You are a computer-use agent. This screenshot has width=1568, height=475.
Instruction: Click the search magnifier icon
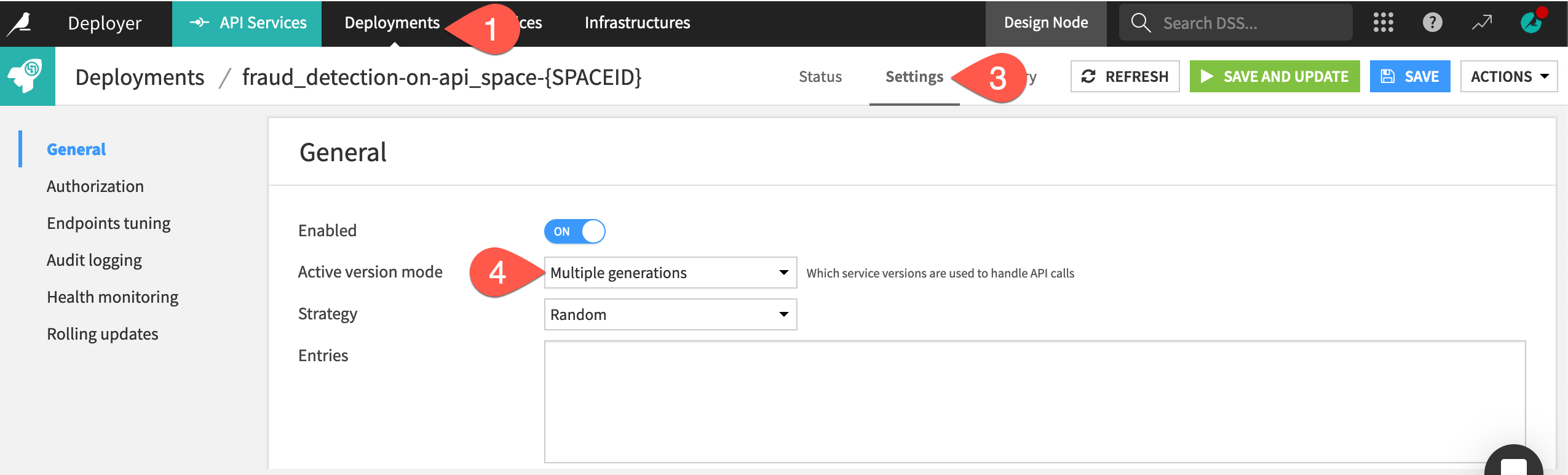(x=1141, y=23)
